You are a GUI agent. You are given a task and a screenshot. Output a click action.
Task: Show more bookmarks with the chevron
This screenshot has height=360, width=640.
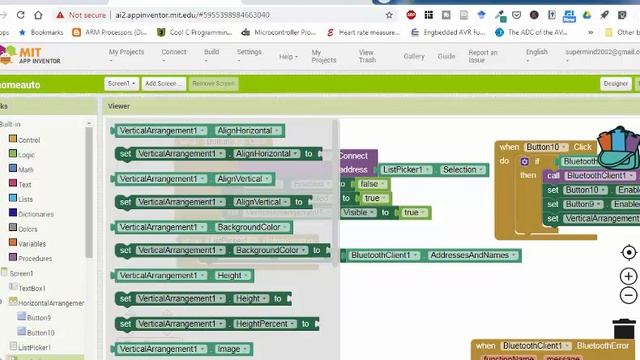[x=590, y=32]
